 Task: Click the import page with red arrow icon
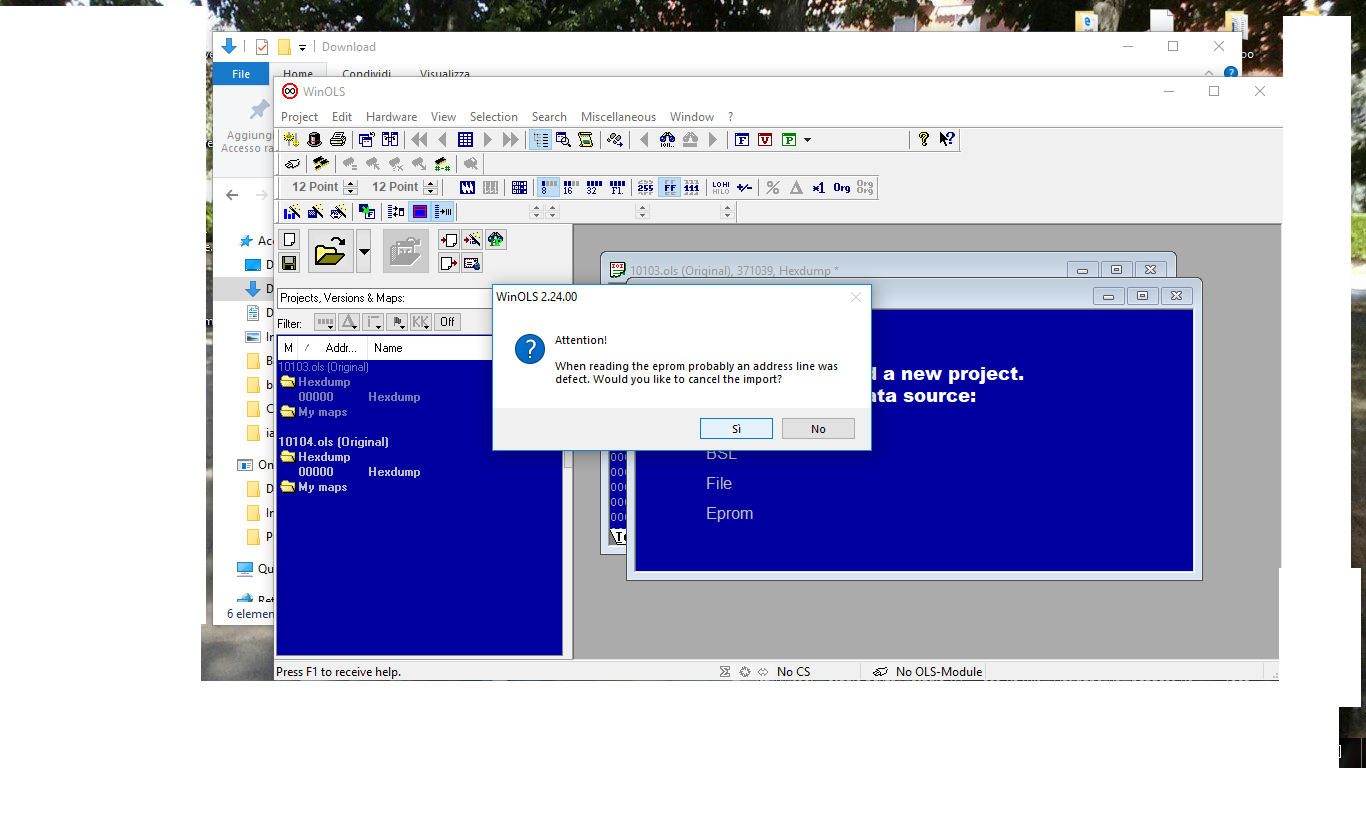pos(448,240)
